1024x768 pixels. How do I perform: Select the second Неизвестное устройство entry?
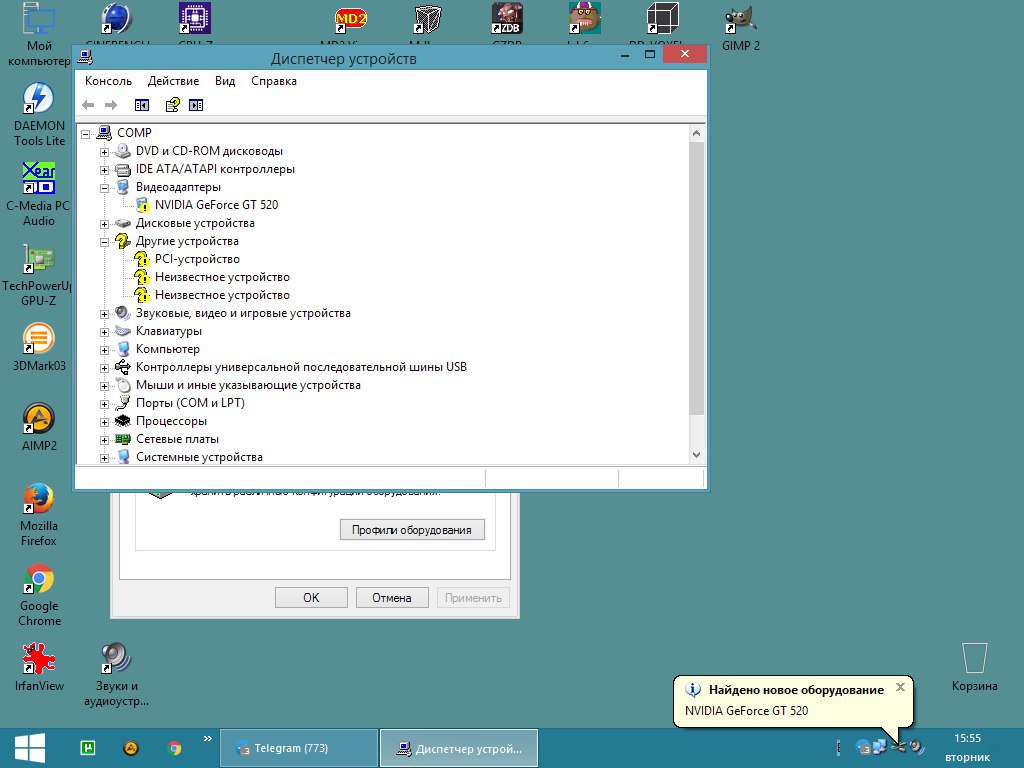point(222,295)
